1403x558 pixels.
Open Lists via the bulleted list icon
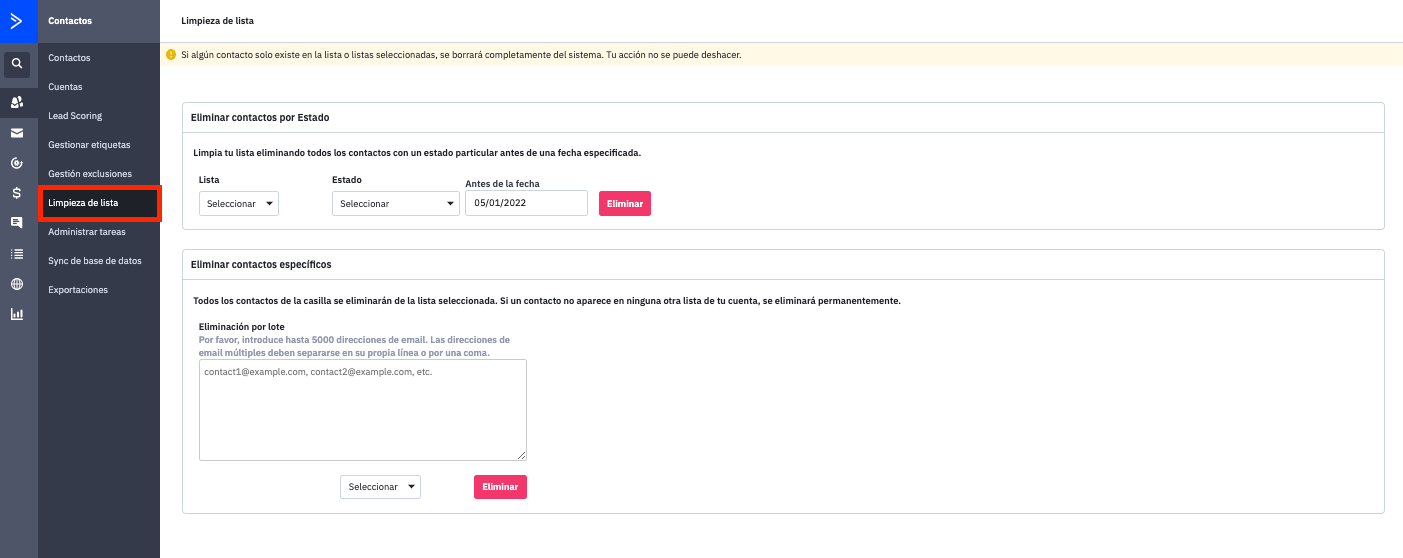[x=17, y=253]
